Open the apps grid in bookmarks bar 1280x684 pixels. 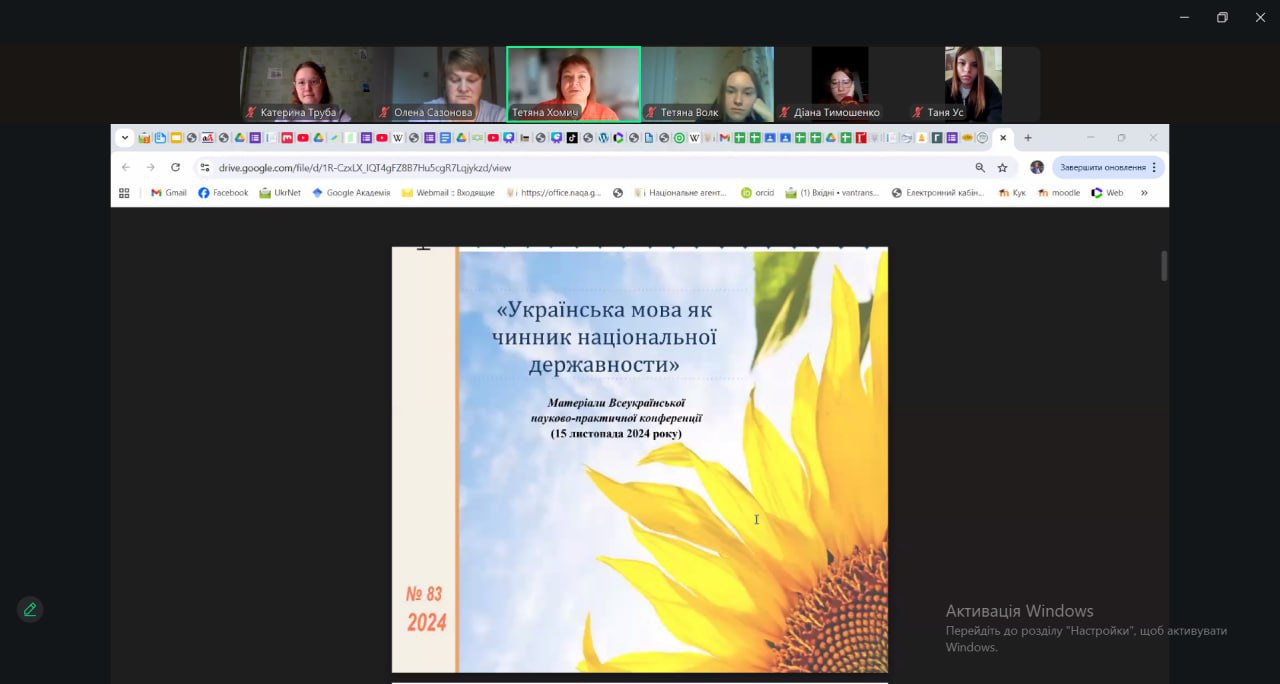[125, 193]
